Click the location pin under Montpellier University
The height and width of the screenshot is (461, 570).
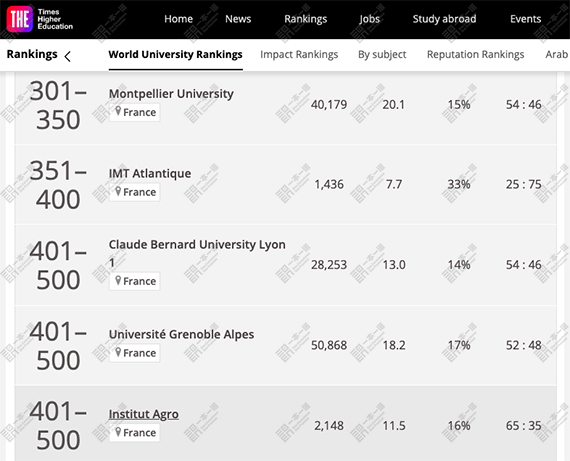pyautogui.click(x=118, y=111)
